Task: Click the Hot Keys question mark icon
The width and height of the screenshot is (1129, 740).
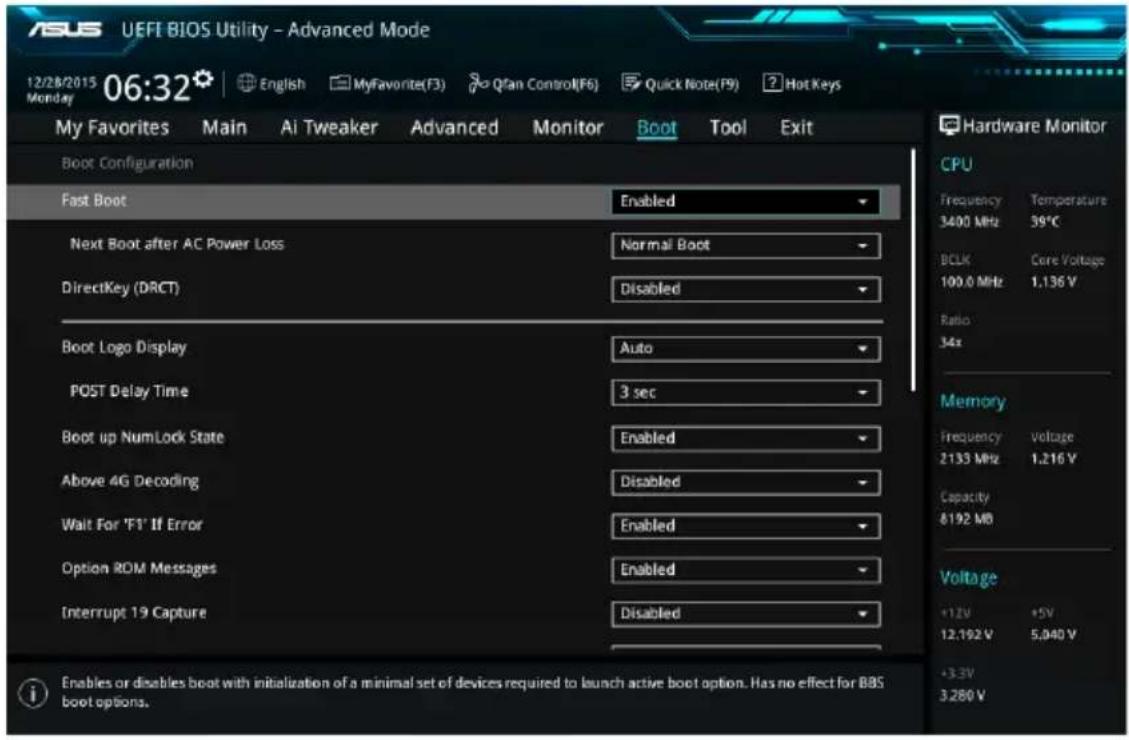Action: 772,83
